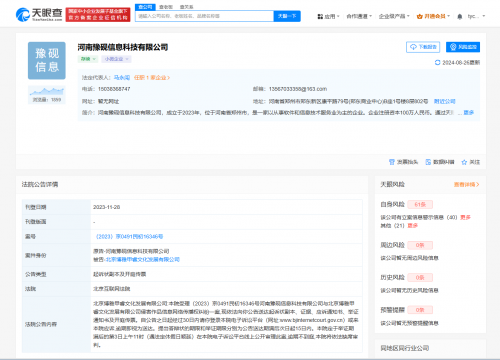Open defendant 北京瀑雅伟睿文化发展有限公司 link
This screenshot has height=360, width=500.
point(143,259)
